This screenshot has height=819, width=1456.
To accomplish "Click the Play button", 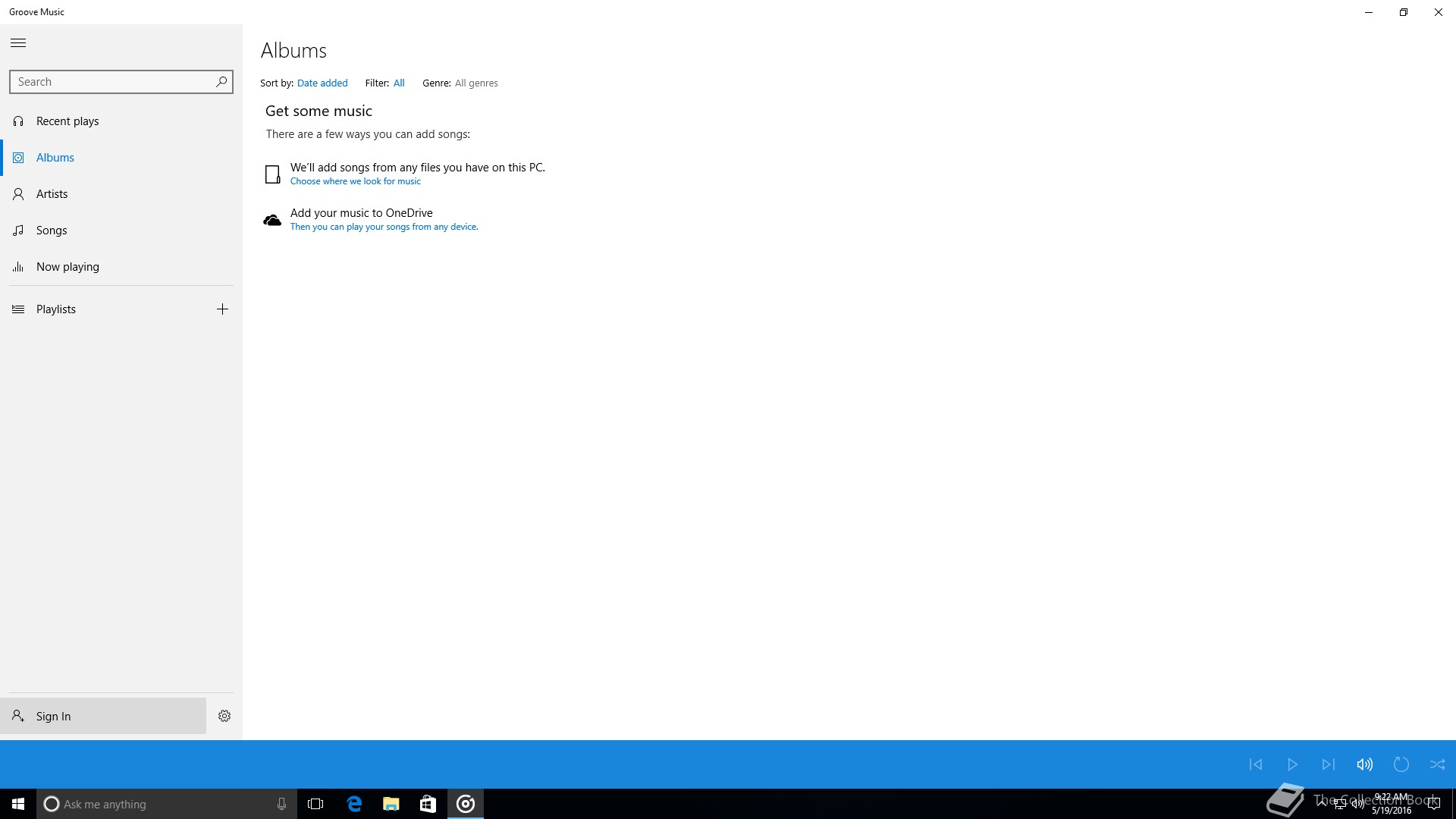I will pyautogui.click(x=1292, y=764).
